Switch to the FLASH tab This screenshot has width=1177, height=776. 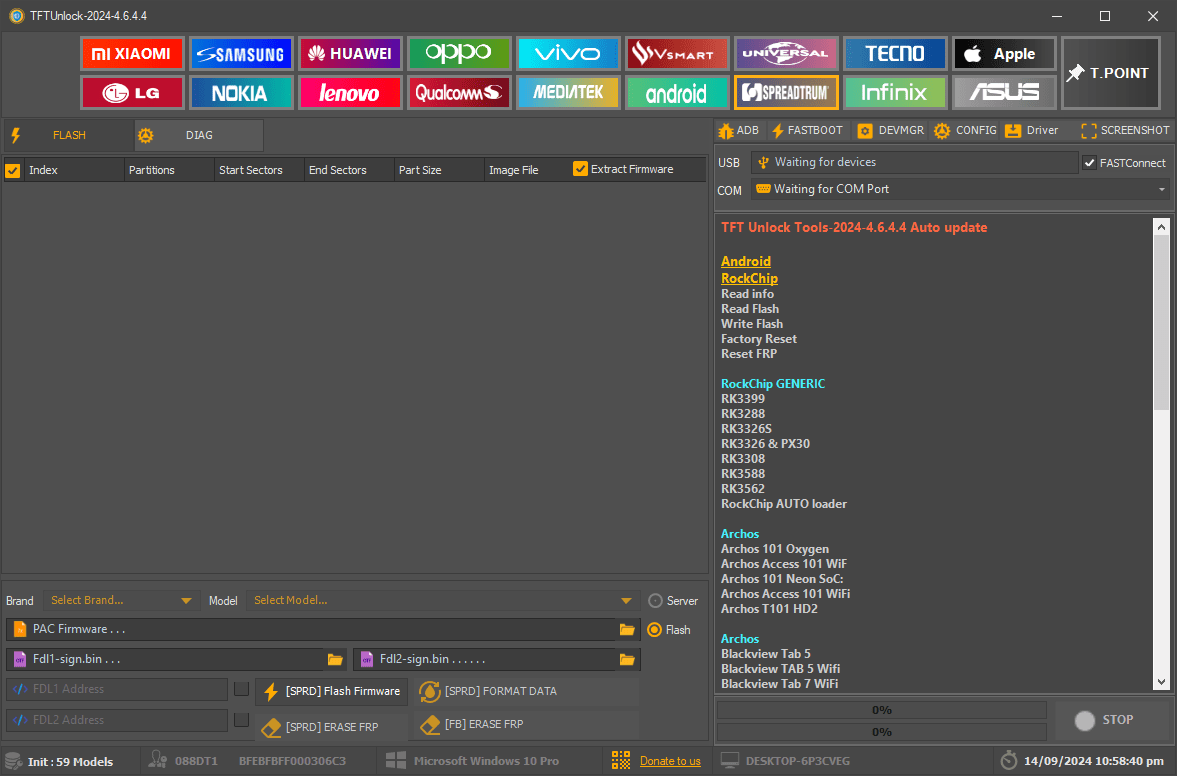coord(68,135)
